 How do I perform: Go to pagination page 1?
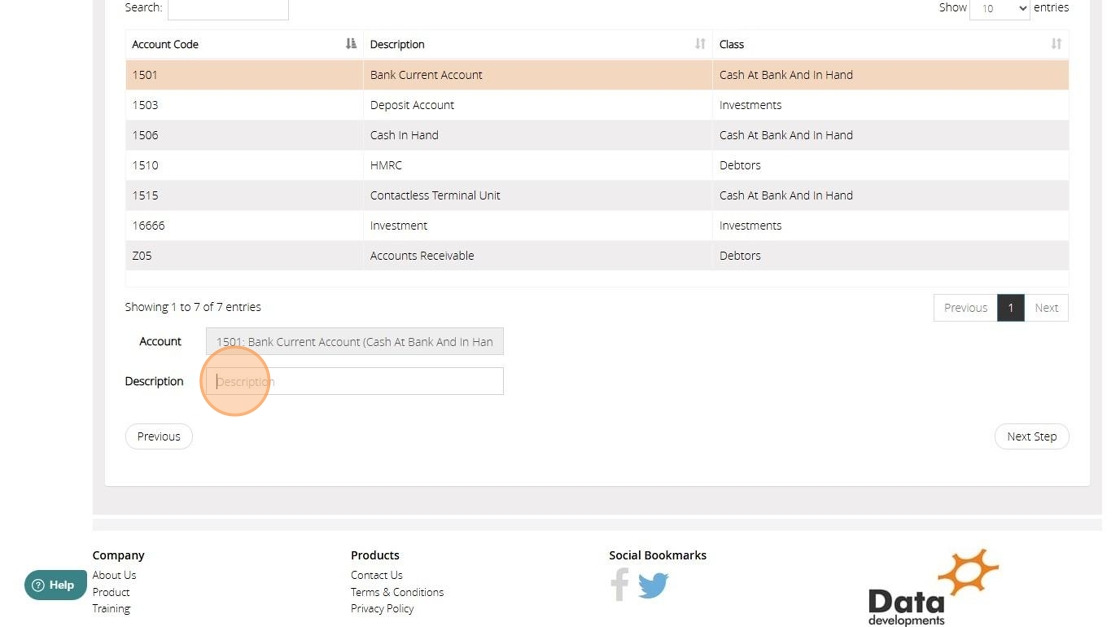pyautogui.click(x=1010, y=308)
